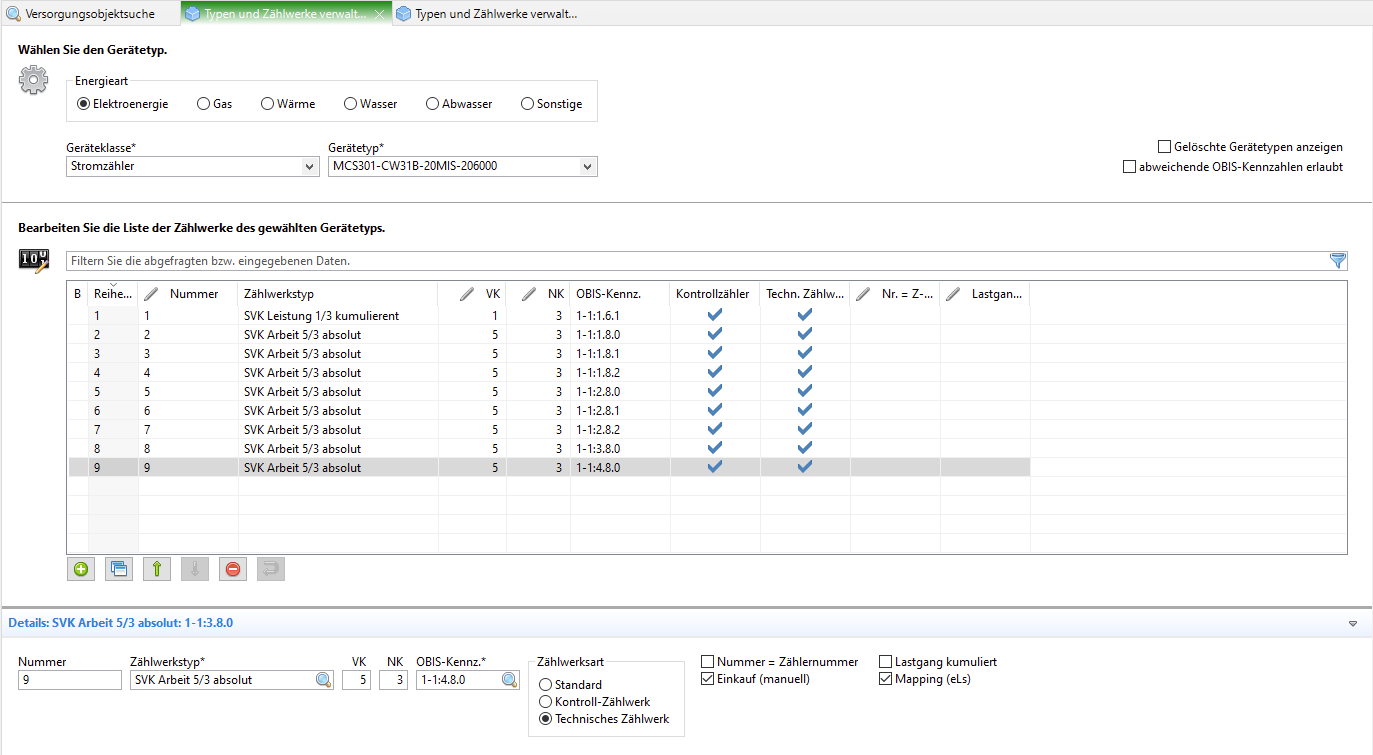Click the green add Zählwerk button
Screen dimensions: 1373x755
pyautogui.click(x=81, y=569)
